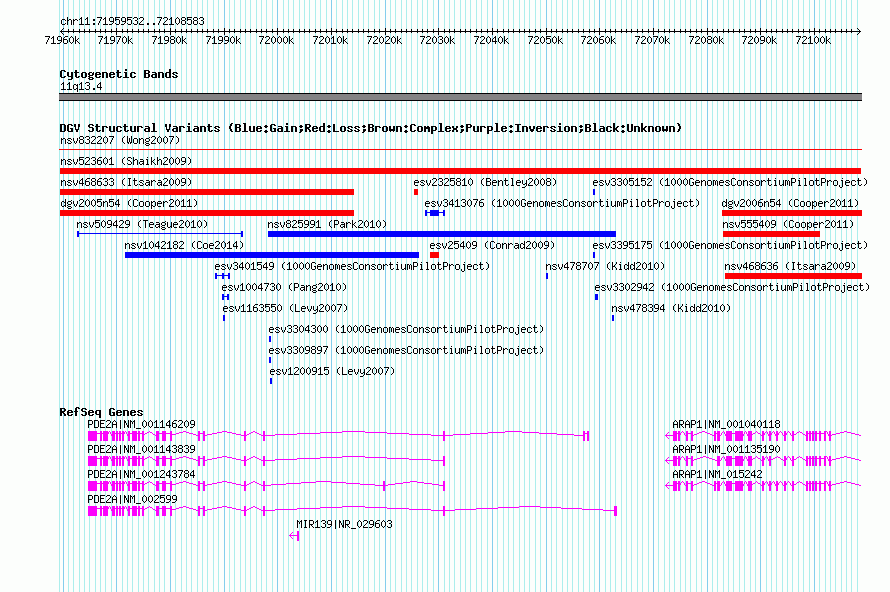Click the 11q13.4 band label

point(81,86)
